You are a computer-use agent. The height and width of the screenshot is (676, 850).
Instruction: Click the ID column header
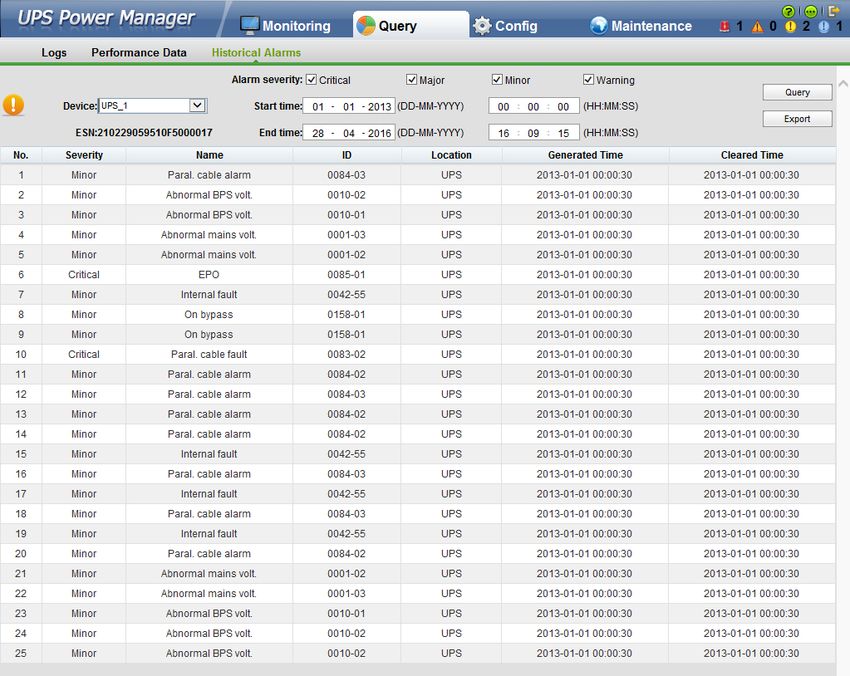(x=346, y=155)
